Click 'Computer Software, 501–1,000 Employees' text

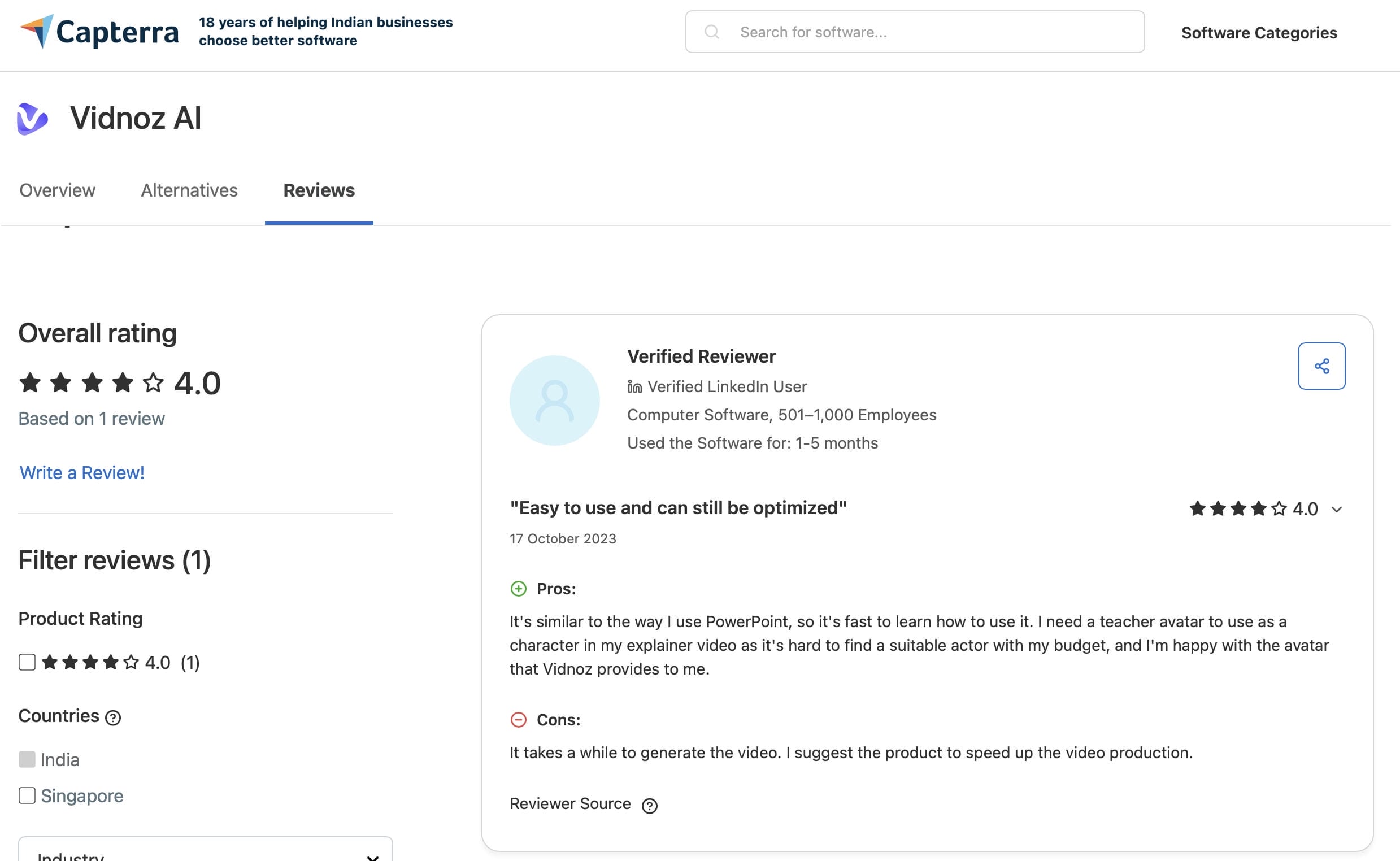click(781, 415)
